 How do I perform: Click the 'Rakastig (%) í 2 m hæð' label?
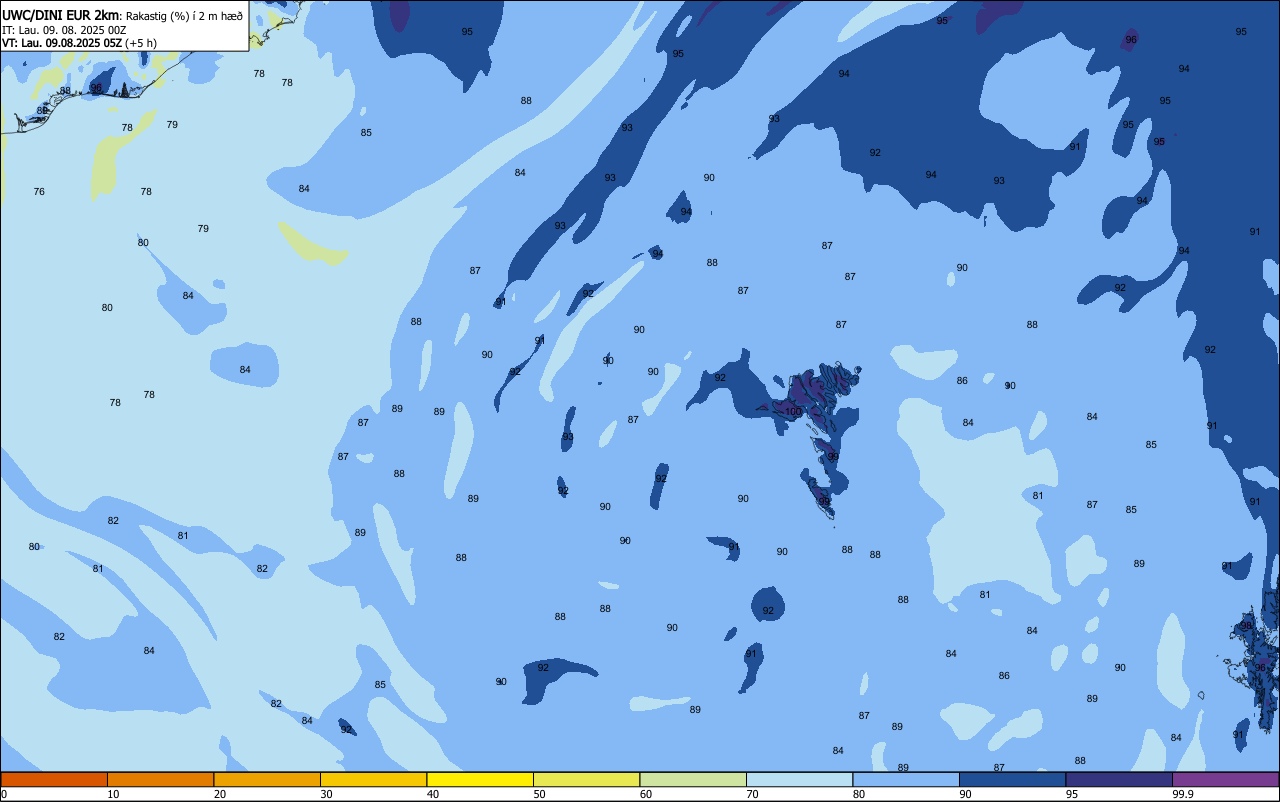pyautogui.click(x=184, y=16)
